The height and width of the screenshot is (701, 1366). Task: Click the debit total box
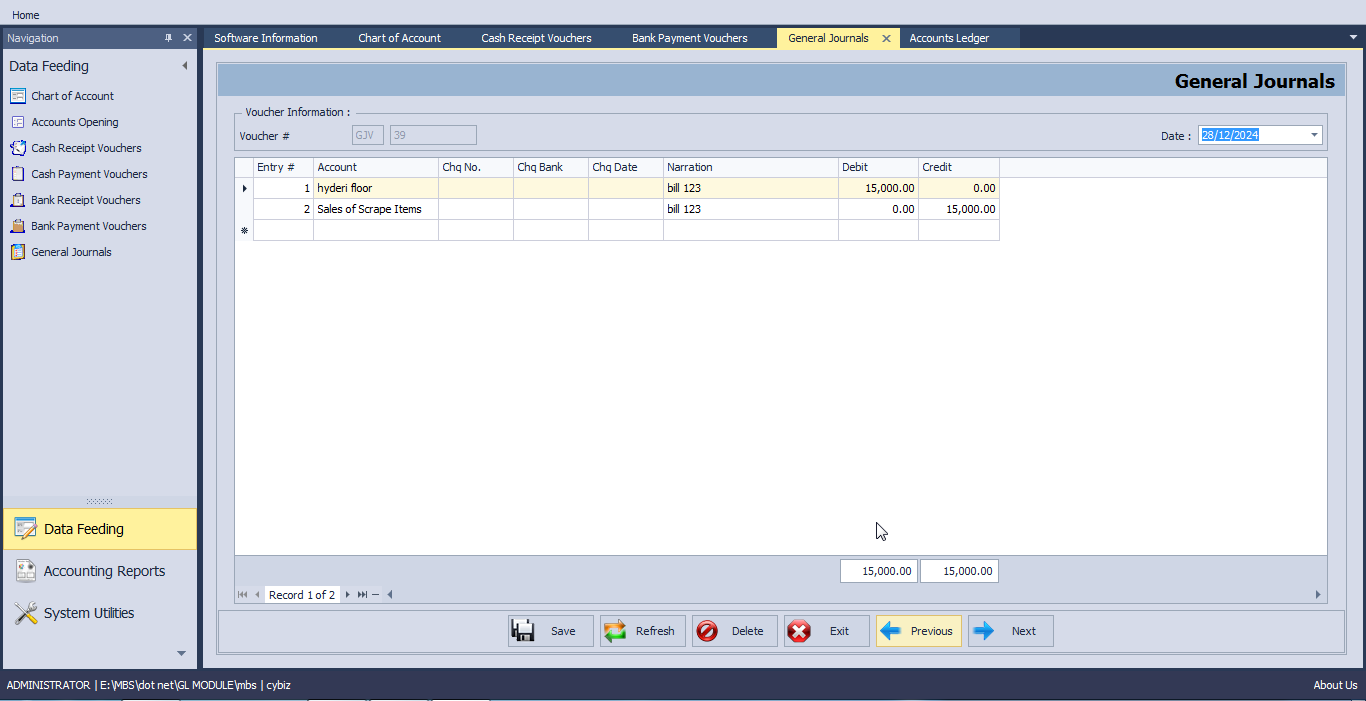[879, 571]
